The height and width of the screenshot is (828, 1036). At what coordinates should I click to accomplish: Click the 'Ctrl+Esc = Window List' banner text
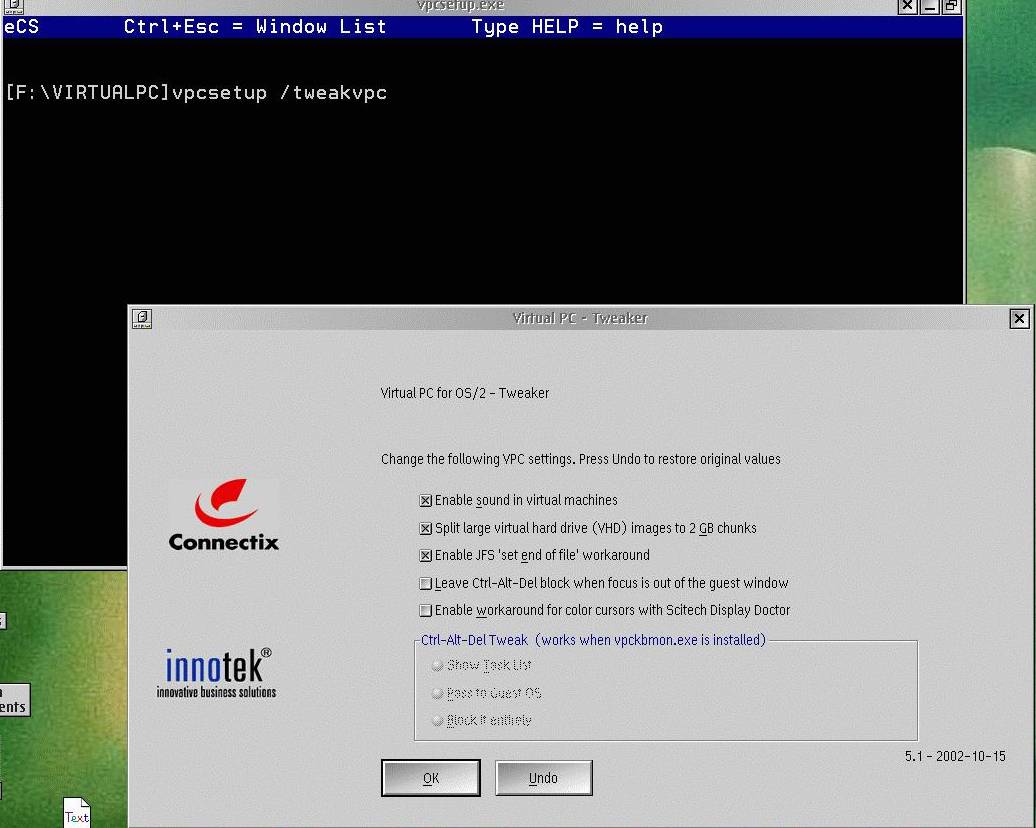(x=255, y=27)
